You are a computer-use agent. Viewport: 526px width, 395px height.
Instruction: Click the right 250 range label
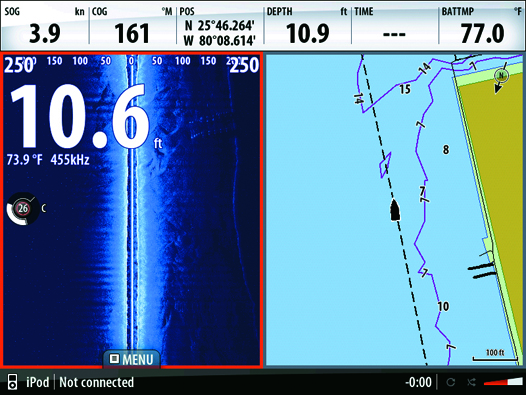pos(244,65)
